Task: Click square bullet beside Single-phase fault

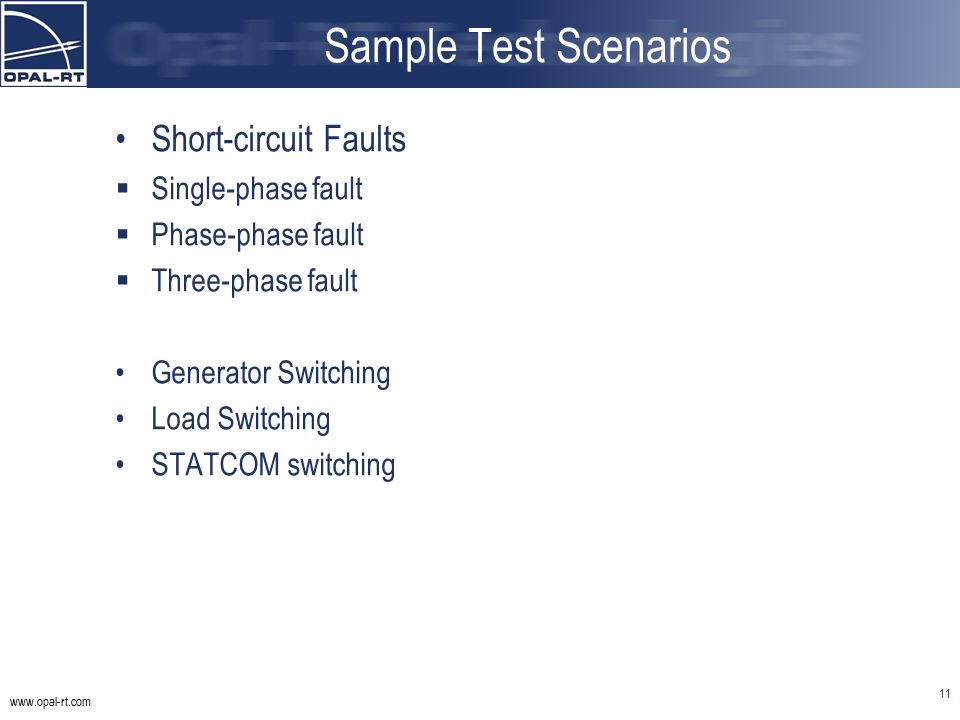Action: [x=123, y=188]
